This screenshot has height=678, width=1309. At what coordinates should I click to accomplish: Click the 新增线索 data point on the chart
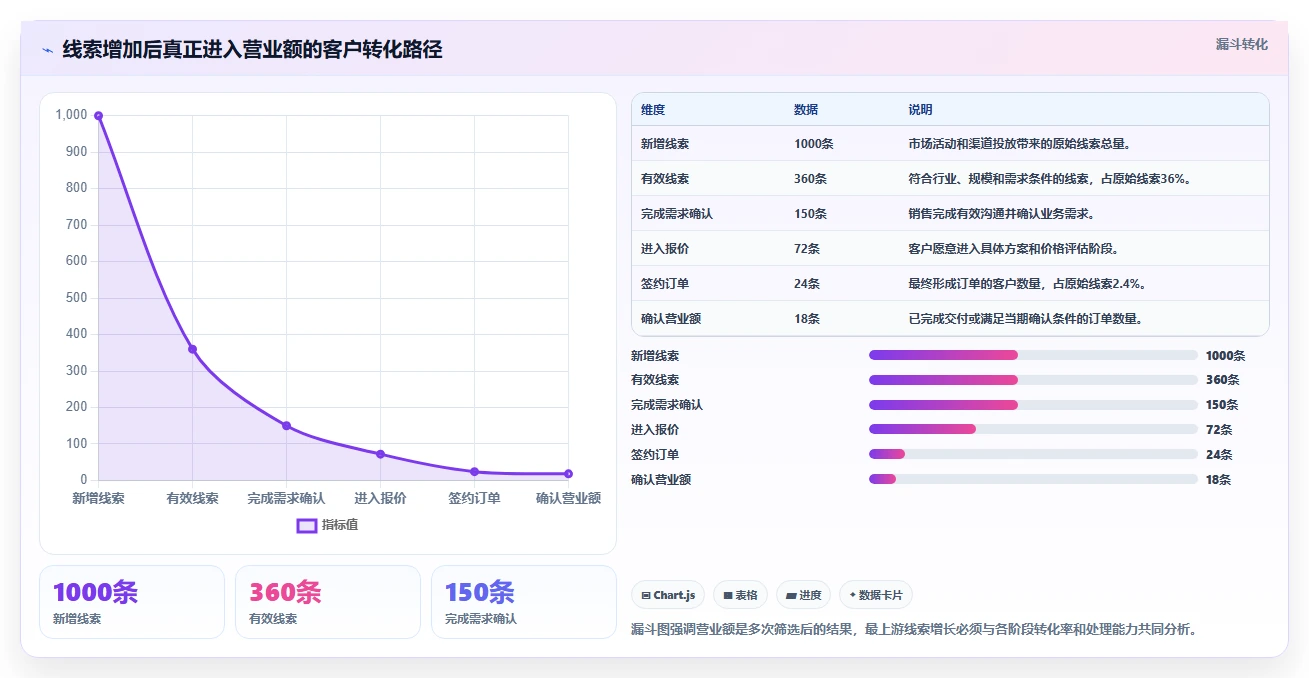98,116
